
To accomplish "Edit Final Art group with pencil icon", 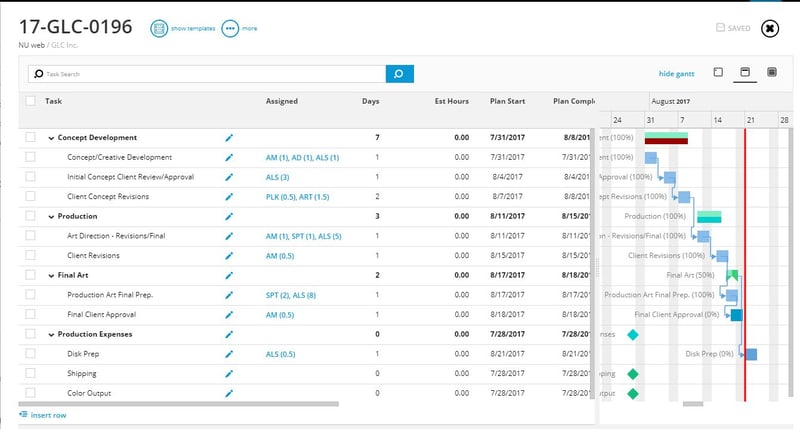I will (229, 275).
